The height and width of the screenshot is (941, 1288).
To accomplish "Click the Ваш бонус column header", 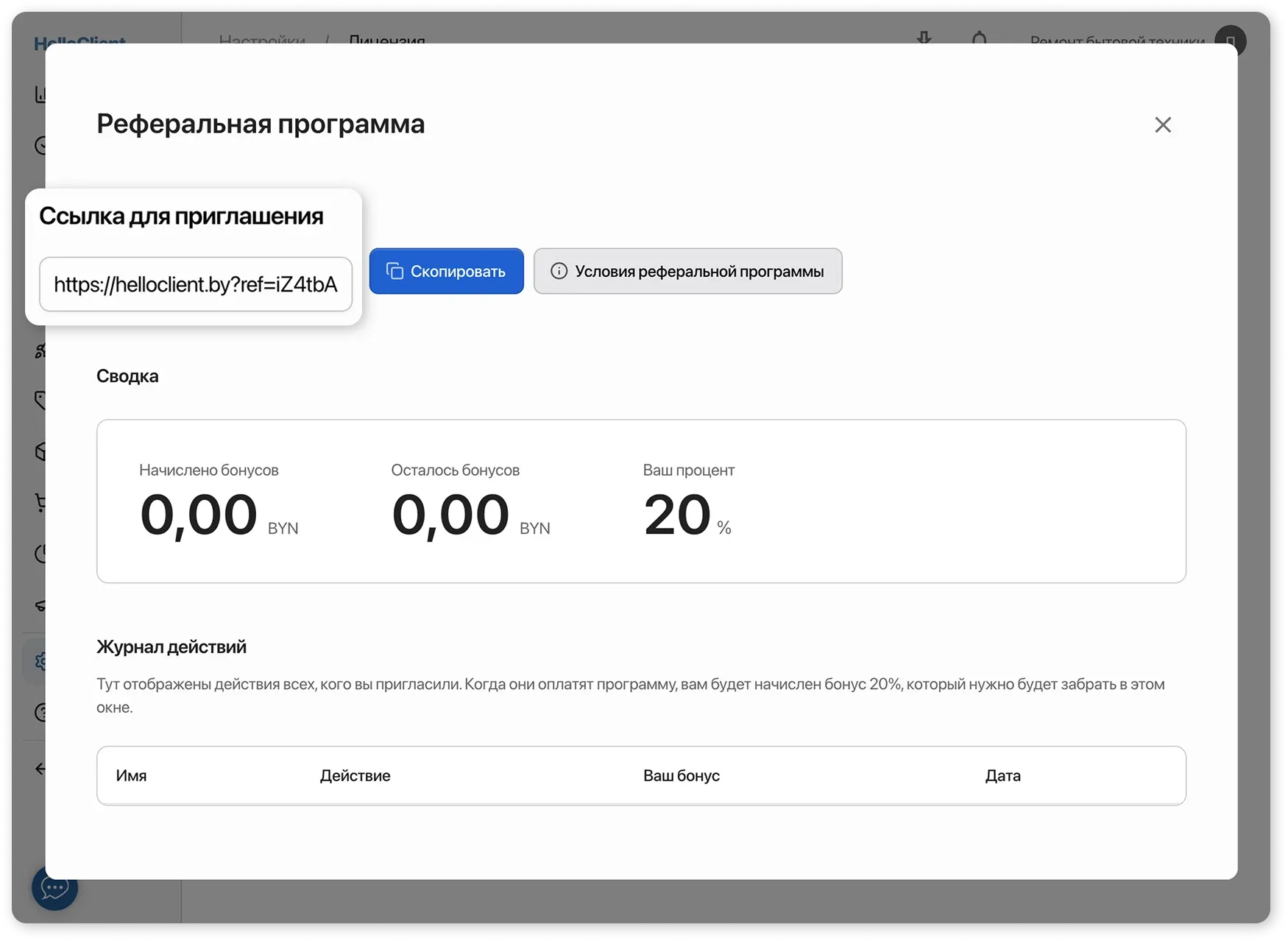I will [x=681, y=775].
